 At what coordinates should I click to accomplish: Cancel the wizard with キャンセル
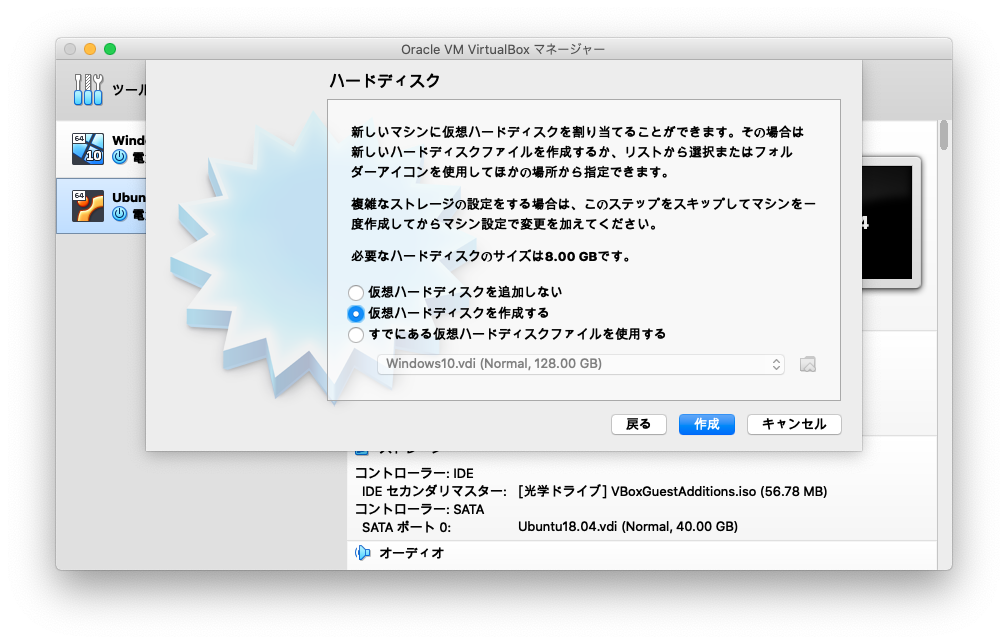[794, 424]
